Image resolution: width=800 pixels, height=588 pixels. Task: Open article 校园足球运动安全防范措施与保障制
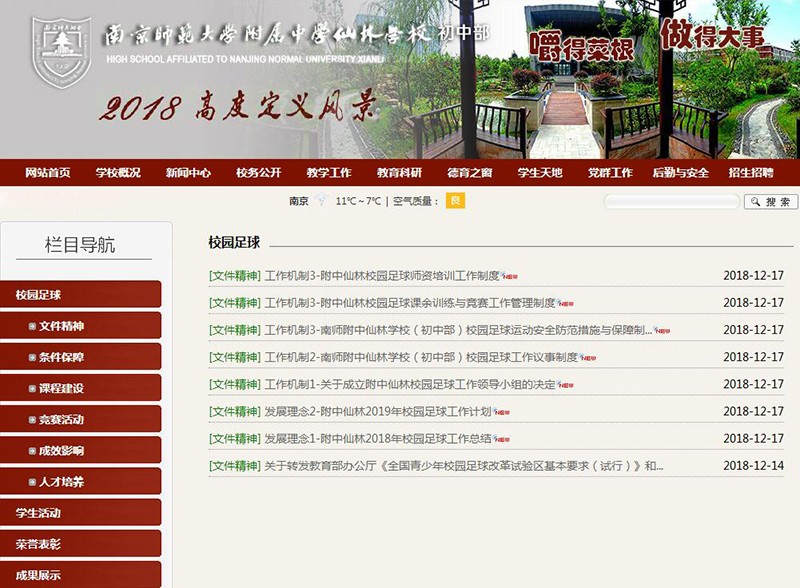[458, 330]
